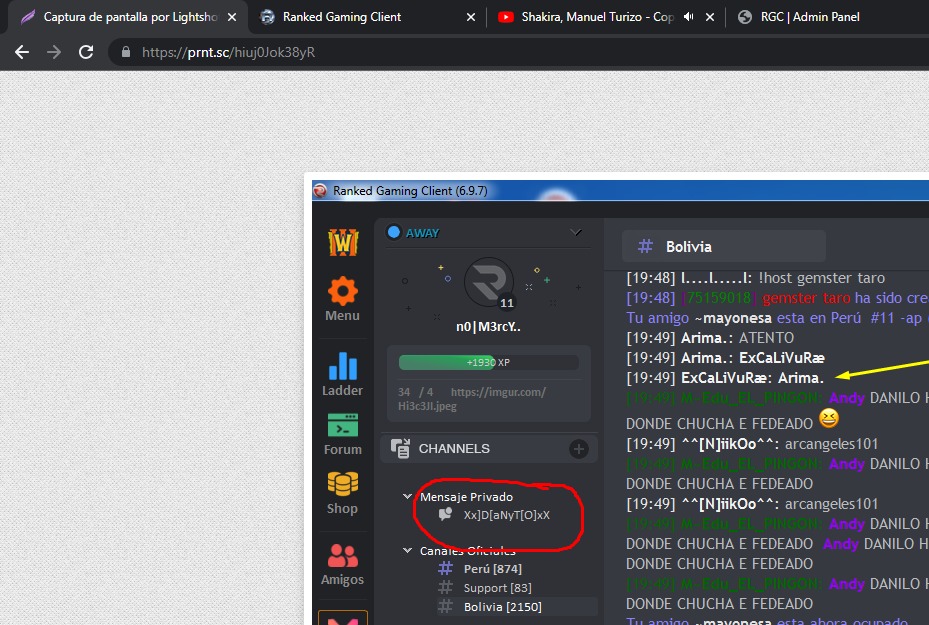Open private chat with Xx]D[aNyT[O]xX

(x=507, y=515)
